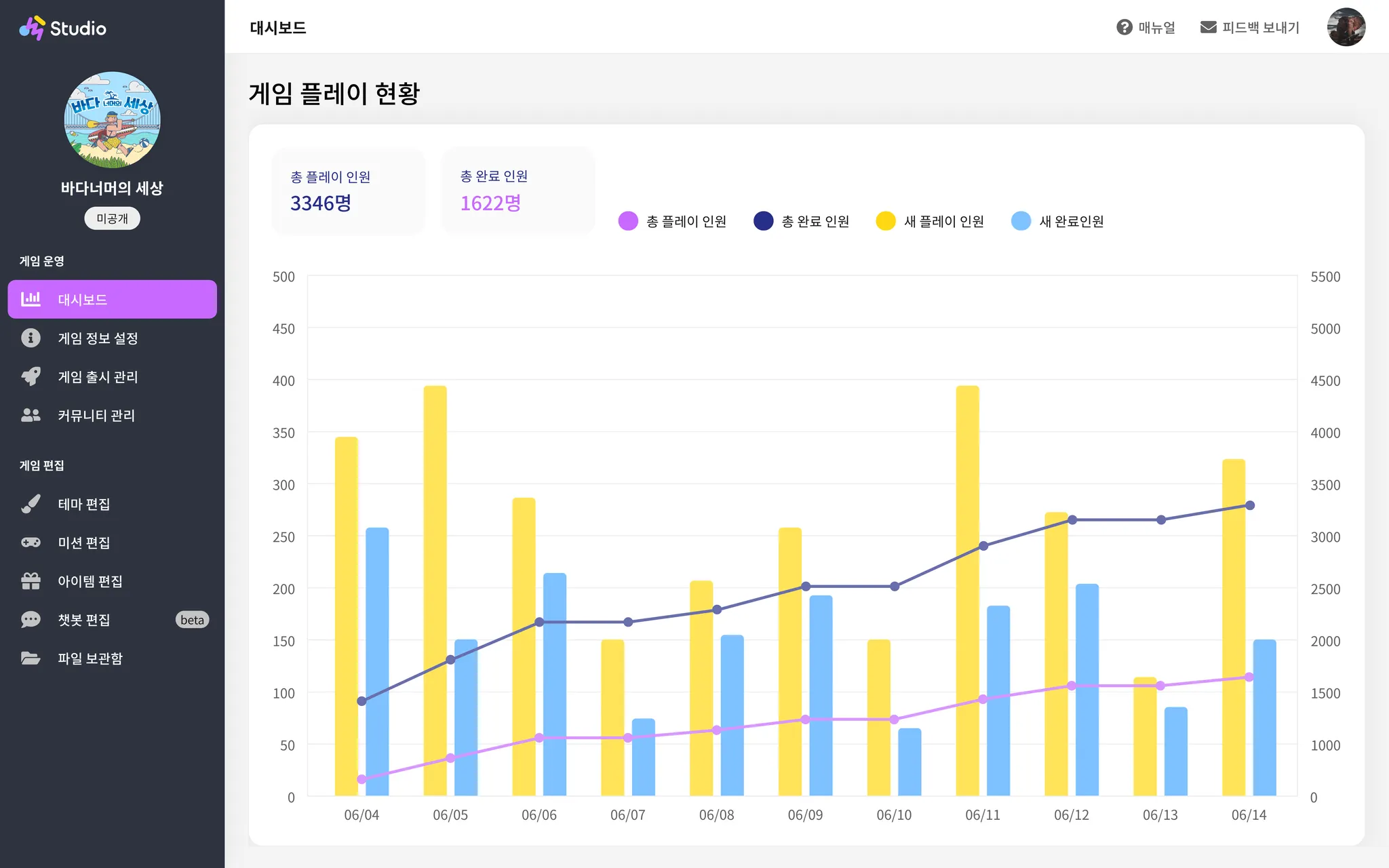Toggle 새 완료인원 blue legend circle
Image resolution: width=1389 pixels, height=868 pixels.
(1021, 221)
